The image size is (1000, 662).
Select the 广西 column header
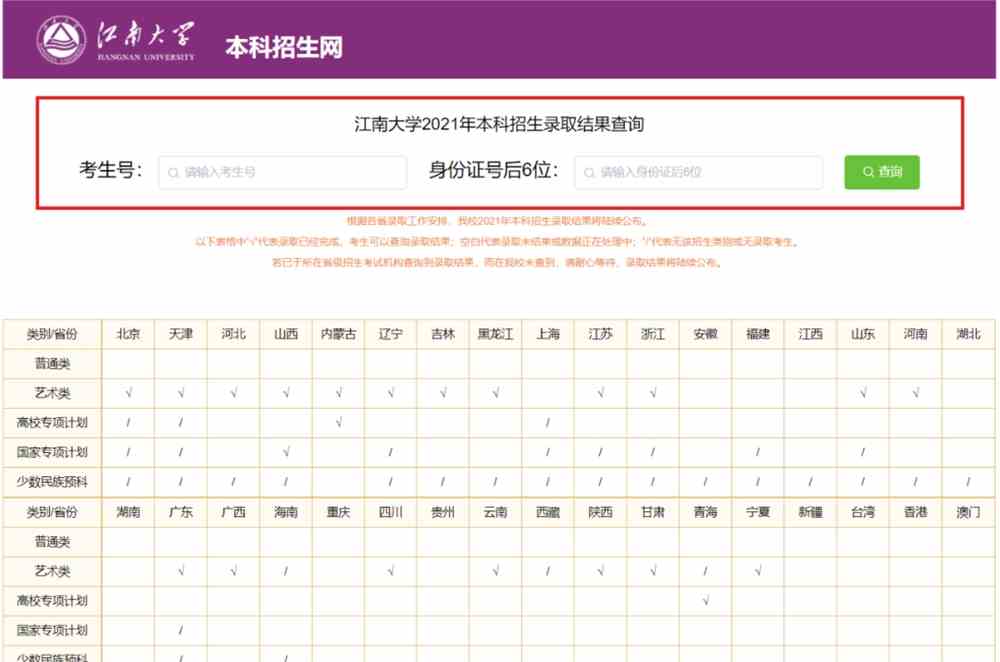(233, 511)
